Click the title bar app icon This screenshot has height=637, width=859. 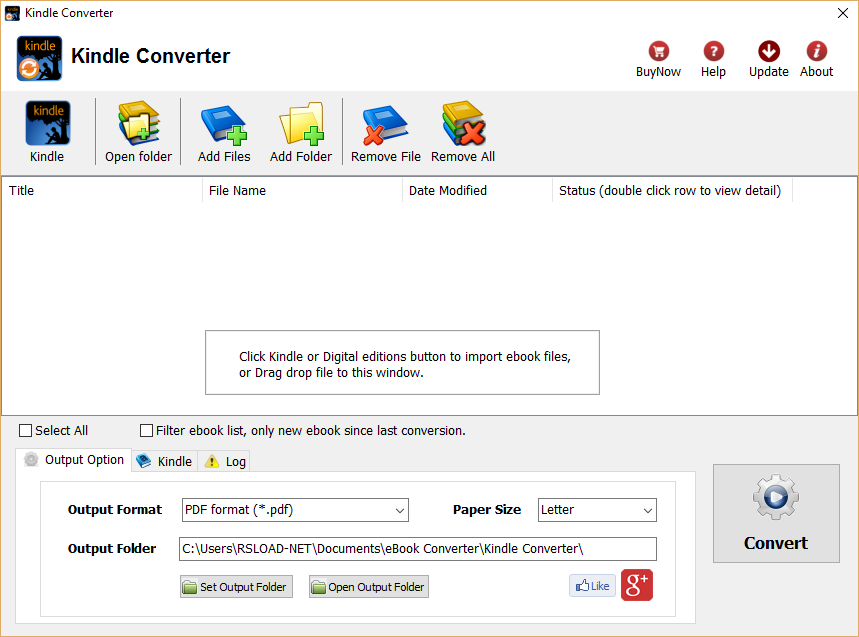pos(12,13)
